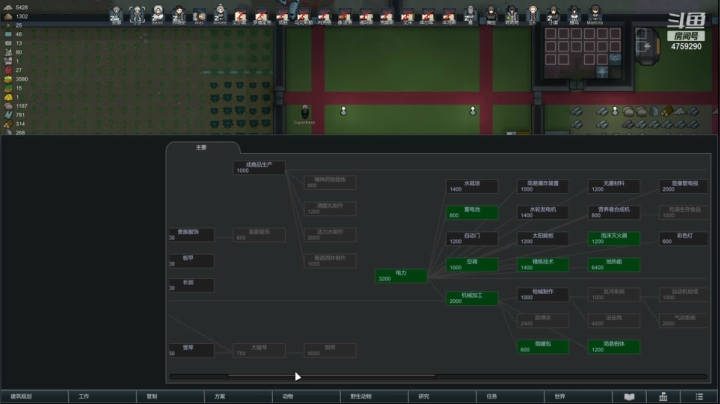Screen dimensions: 720x404
Task: Open the 动物 animals tab
Action: (306, 397)
